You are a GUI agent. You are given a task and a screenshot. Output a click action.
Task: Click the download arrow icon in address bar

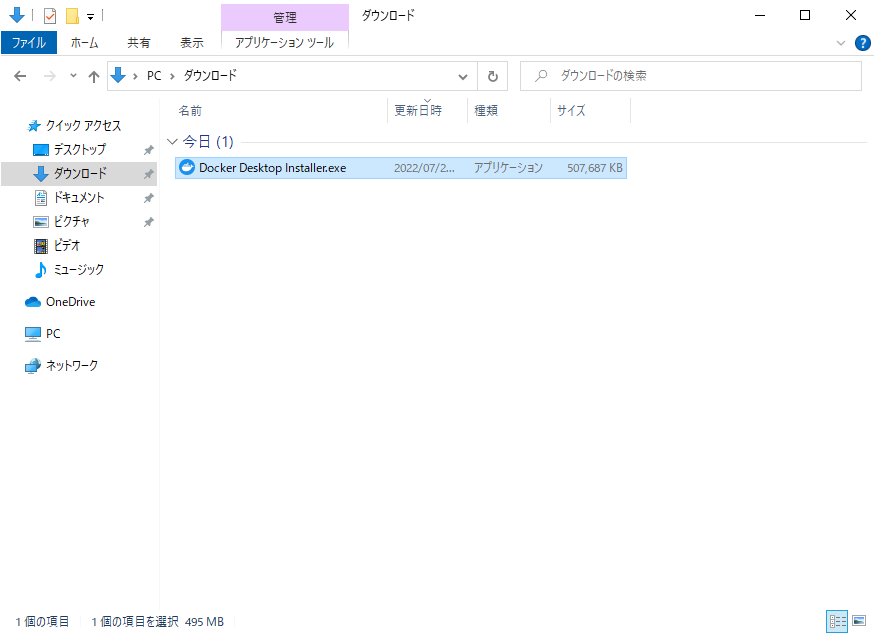[118, 75]
